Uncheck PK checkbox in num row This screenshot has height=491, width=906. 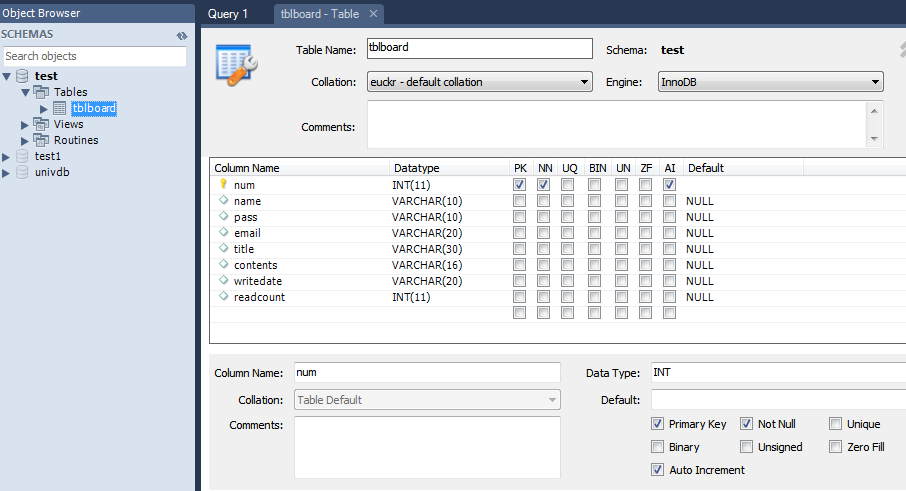click(x=519, y=185)
